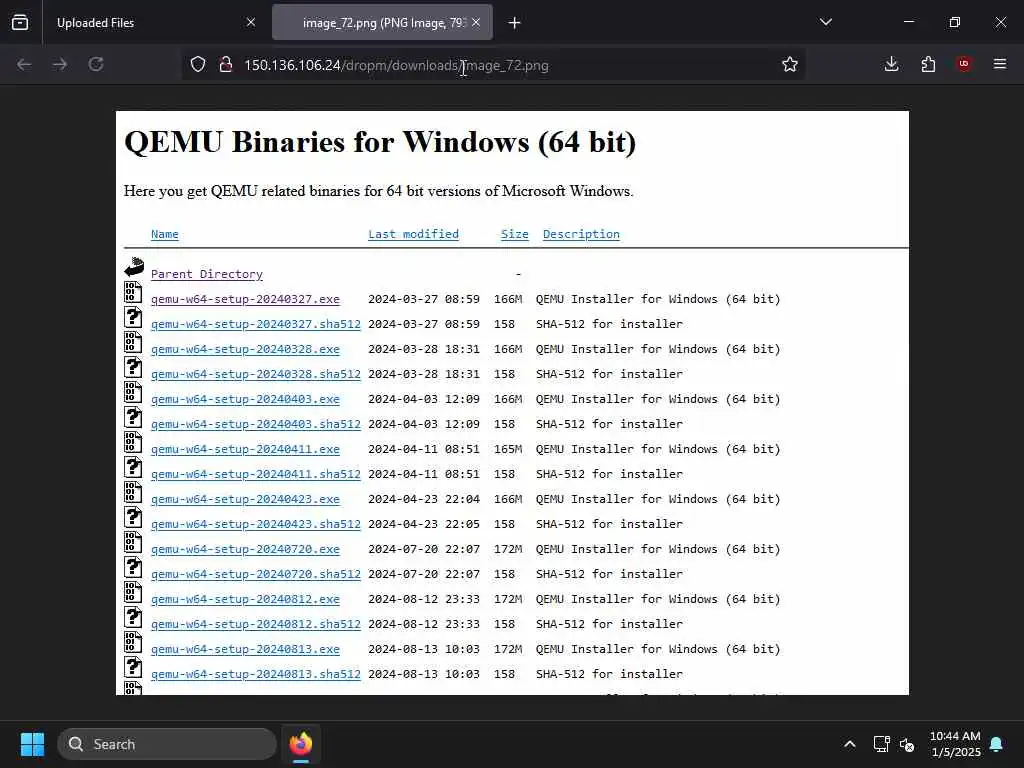This screenshot has width=1024, height=768.
Task: Click binary file icon for 20240403.exe
Action: pyautogui.click(x=133, y=392)
